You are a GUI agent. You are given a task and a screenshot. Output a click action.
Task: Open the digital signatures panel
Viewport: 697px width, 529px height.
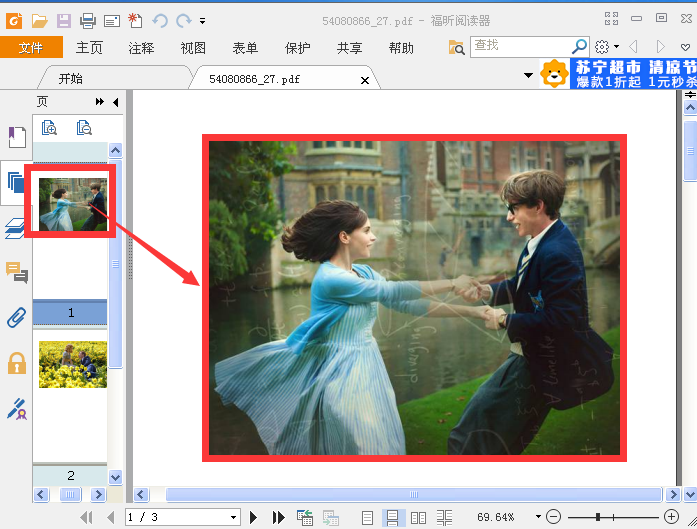(x=17, y=409)
